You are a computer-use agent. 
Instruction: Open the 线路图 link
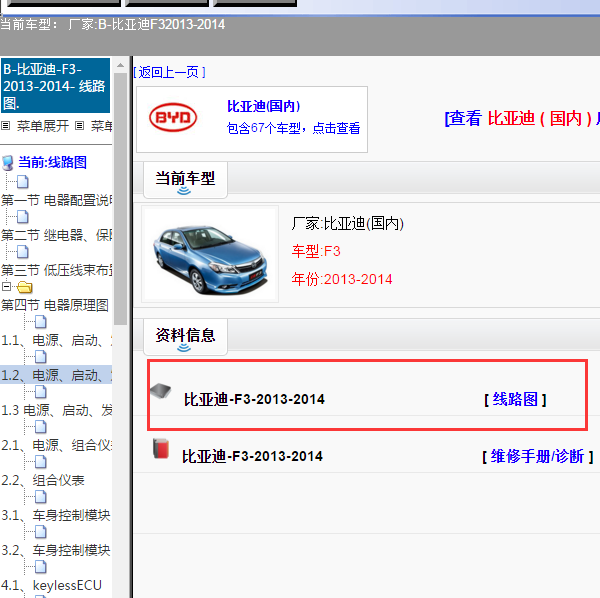515,399
